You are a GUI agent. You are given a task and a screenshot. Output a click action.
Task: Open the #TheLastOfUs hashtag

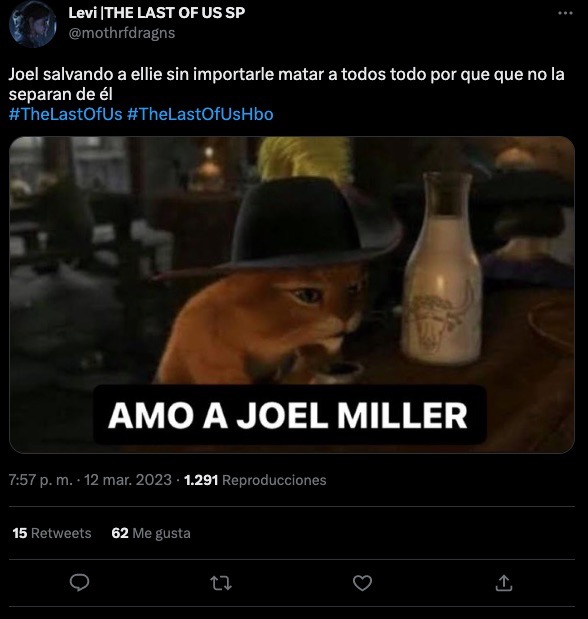point(66,114)
